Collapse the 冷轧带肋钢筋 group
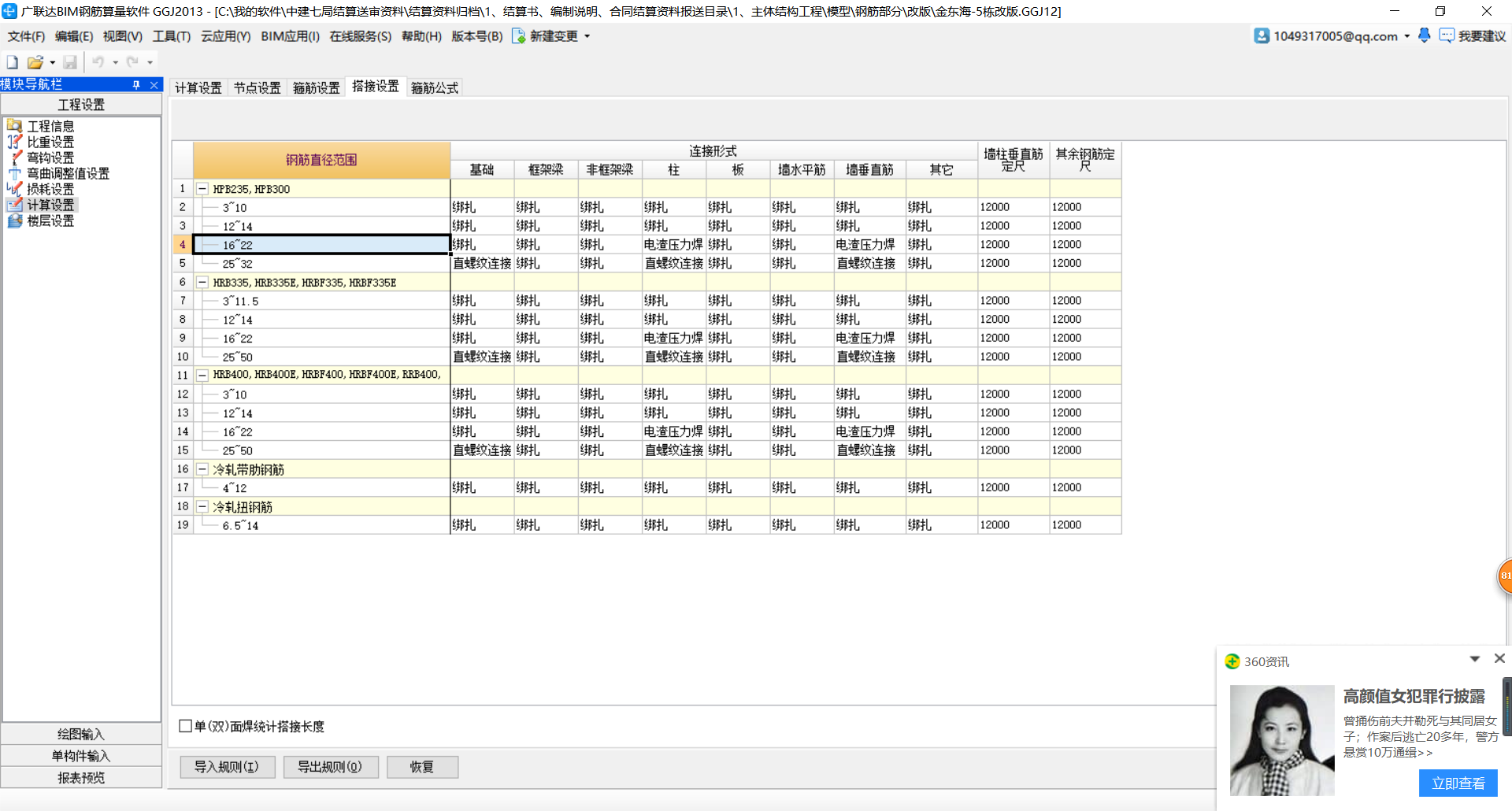The height and width of the screenshot is (811, 1512). tap(202, 469)
